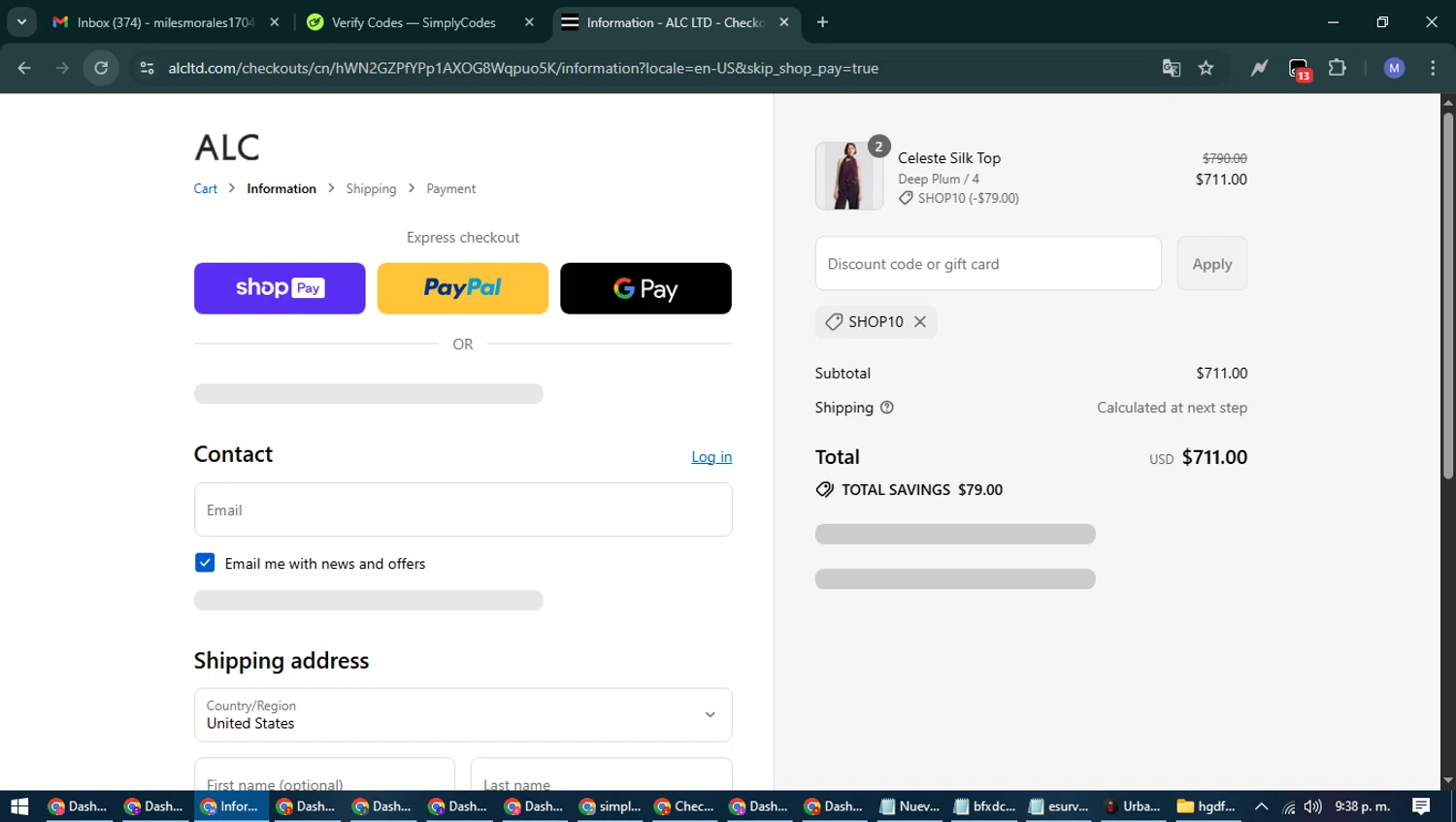Open the Windows Start menu

(x=19, y=806)
